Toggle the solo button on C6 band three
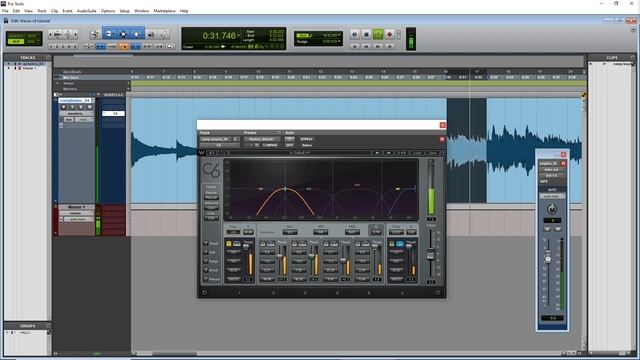This screenshot has height=360, width=640. pyautogui.click(x=294, y=244)
